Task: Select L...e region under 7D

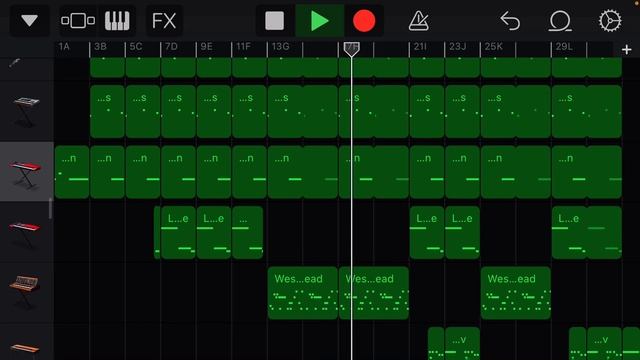Action: 178,233
